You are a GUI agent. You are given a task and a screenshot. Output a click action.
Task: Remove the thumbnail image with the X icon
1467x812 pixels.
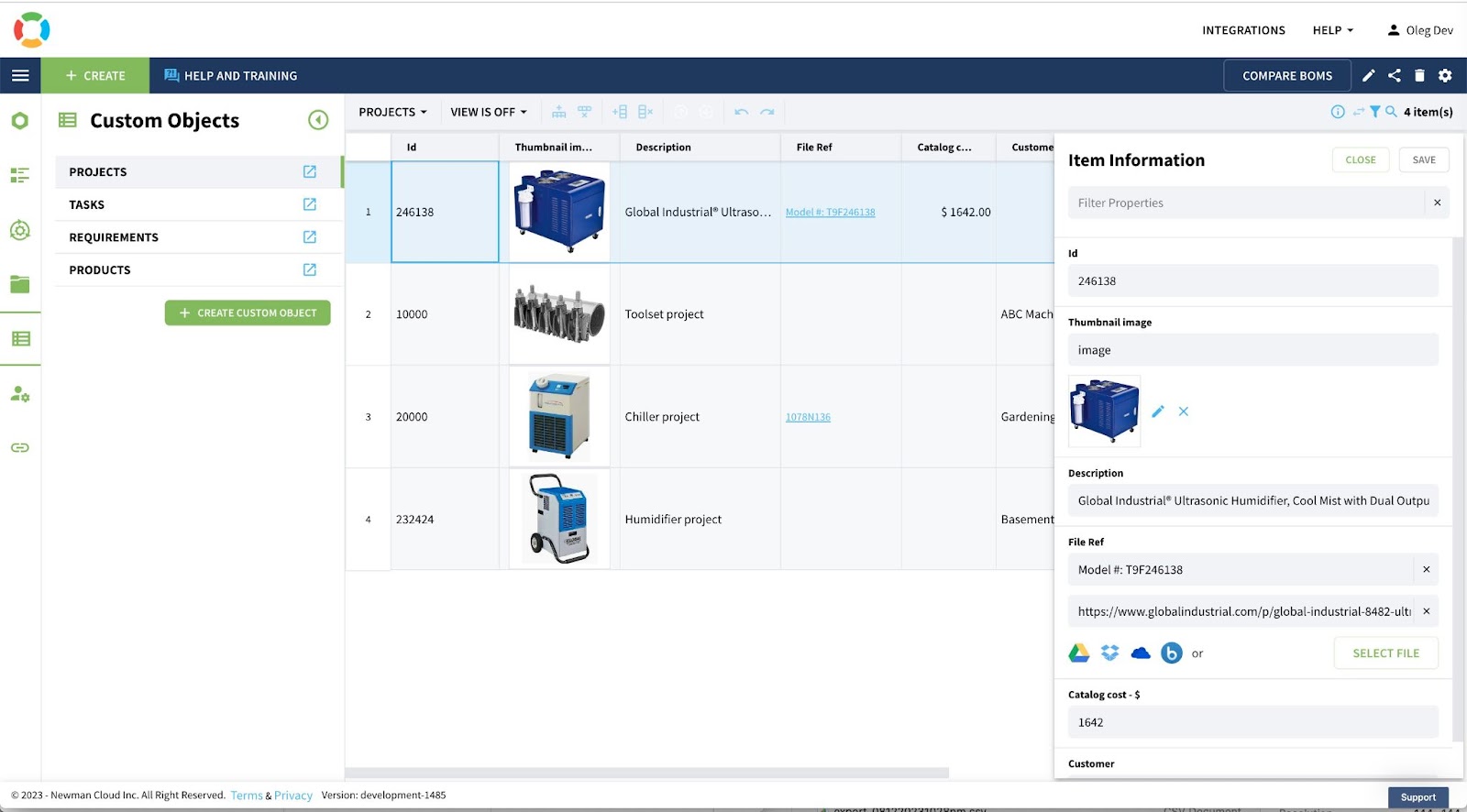click(1184, 411)
